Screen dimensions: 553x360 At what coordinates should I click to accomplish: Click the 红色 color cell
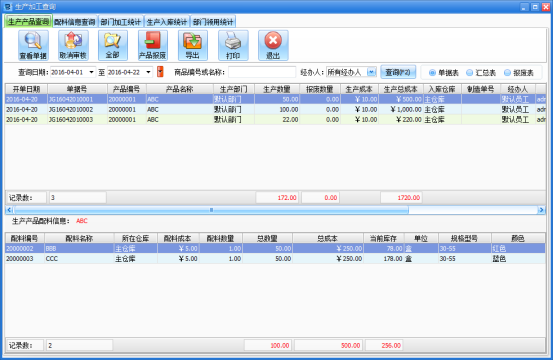click(x=518, y=249)
